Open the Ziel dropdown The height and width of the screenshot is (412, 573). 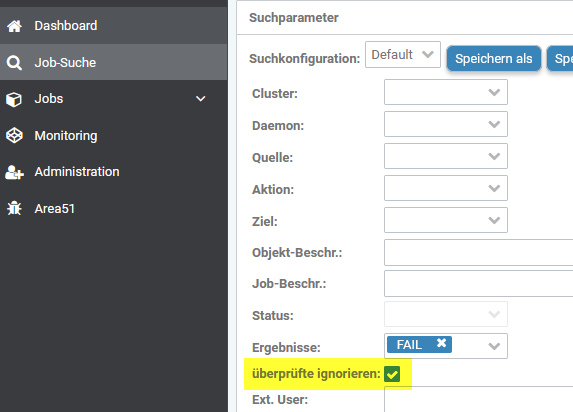coord(446,220)
